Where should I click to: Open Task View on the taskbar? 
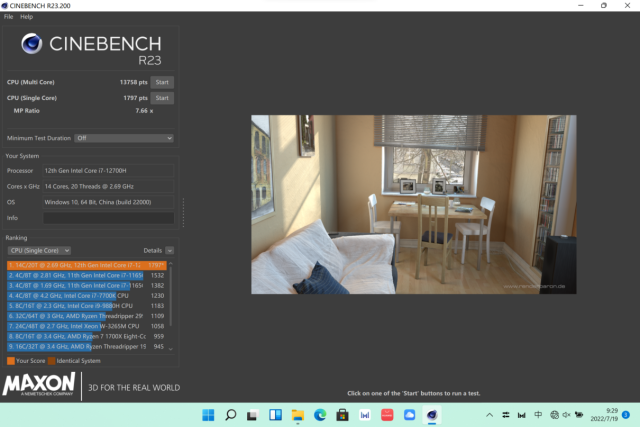click(253, 415)
